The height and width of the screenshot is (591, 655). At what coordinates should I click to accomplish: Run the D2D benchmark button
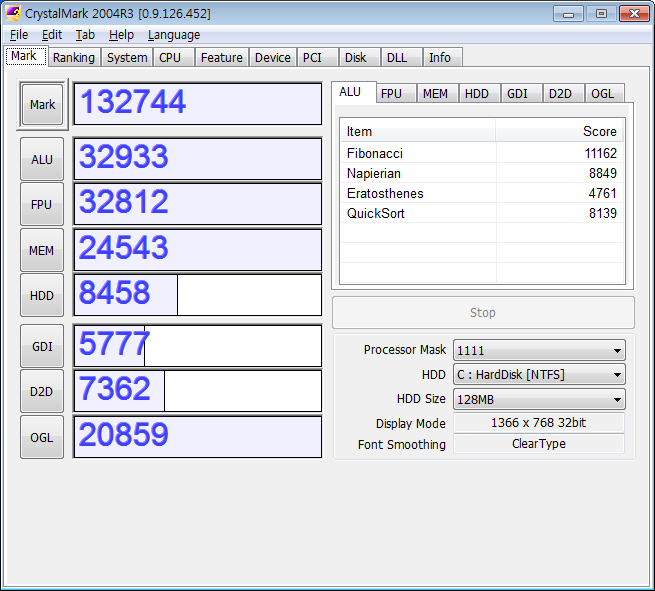click(42, 391)
